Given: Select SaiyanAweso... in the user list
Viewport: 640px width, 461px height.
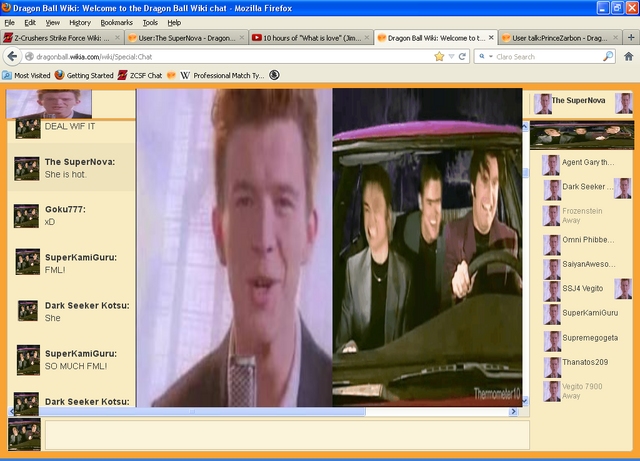Looking at the screenshot, I should 589,264.
